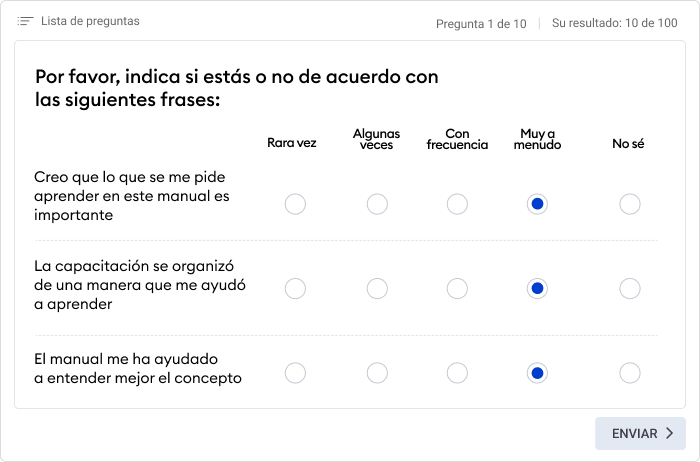This screenshot has height=462, width=700.
Task: Choose 'Con frecuencia' for manual importance statement
Action: (457, 204)
